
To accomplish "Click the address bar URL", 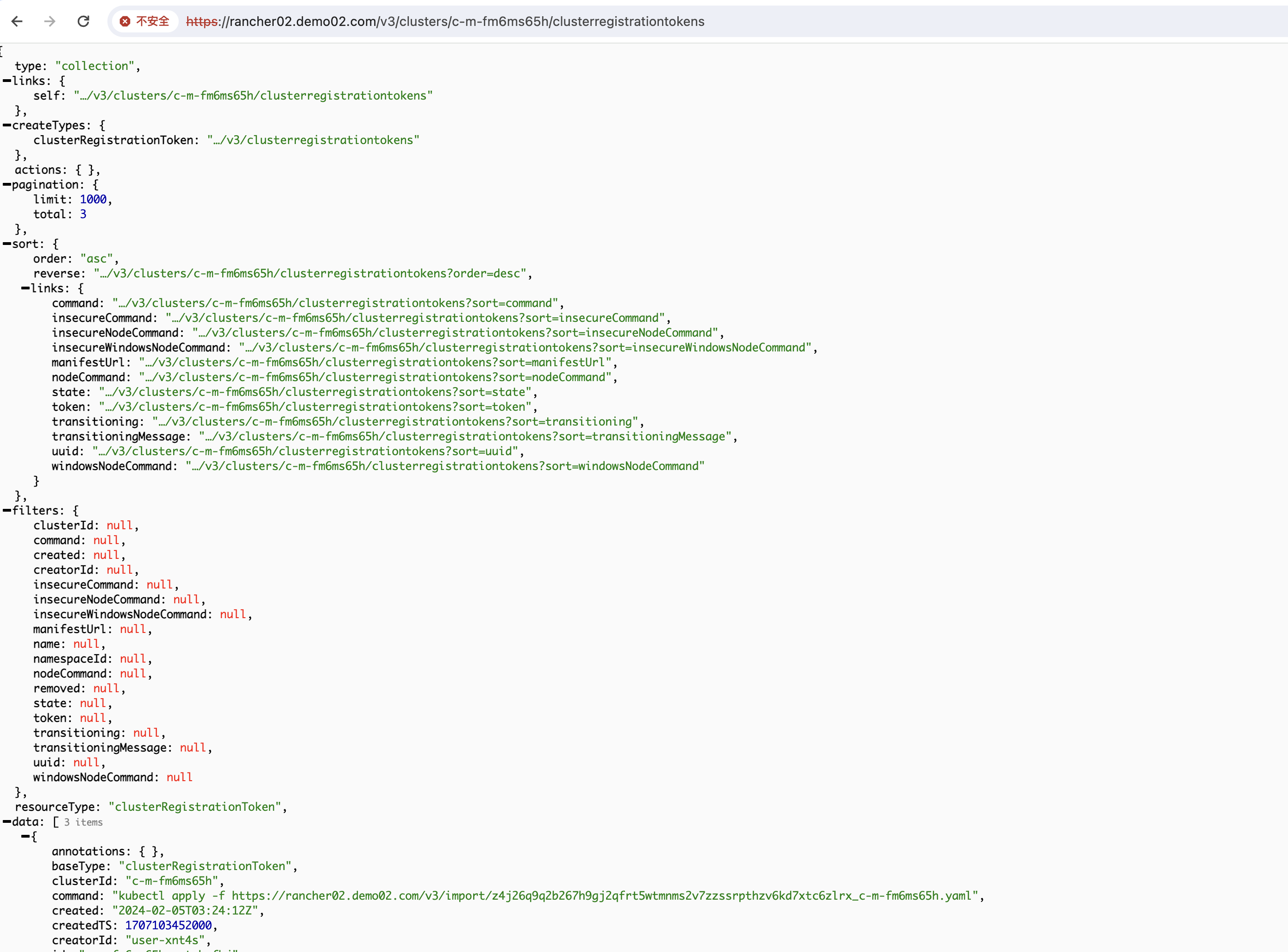I will (445, 21).
